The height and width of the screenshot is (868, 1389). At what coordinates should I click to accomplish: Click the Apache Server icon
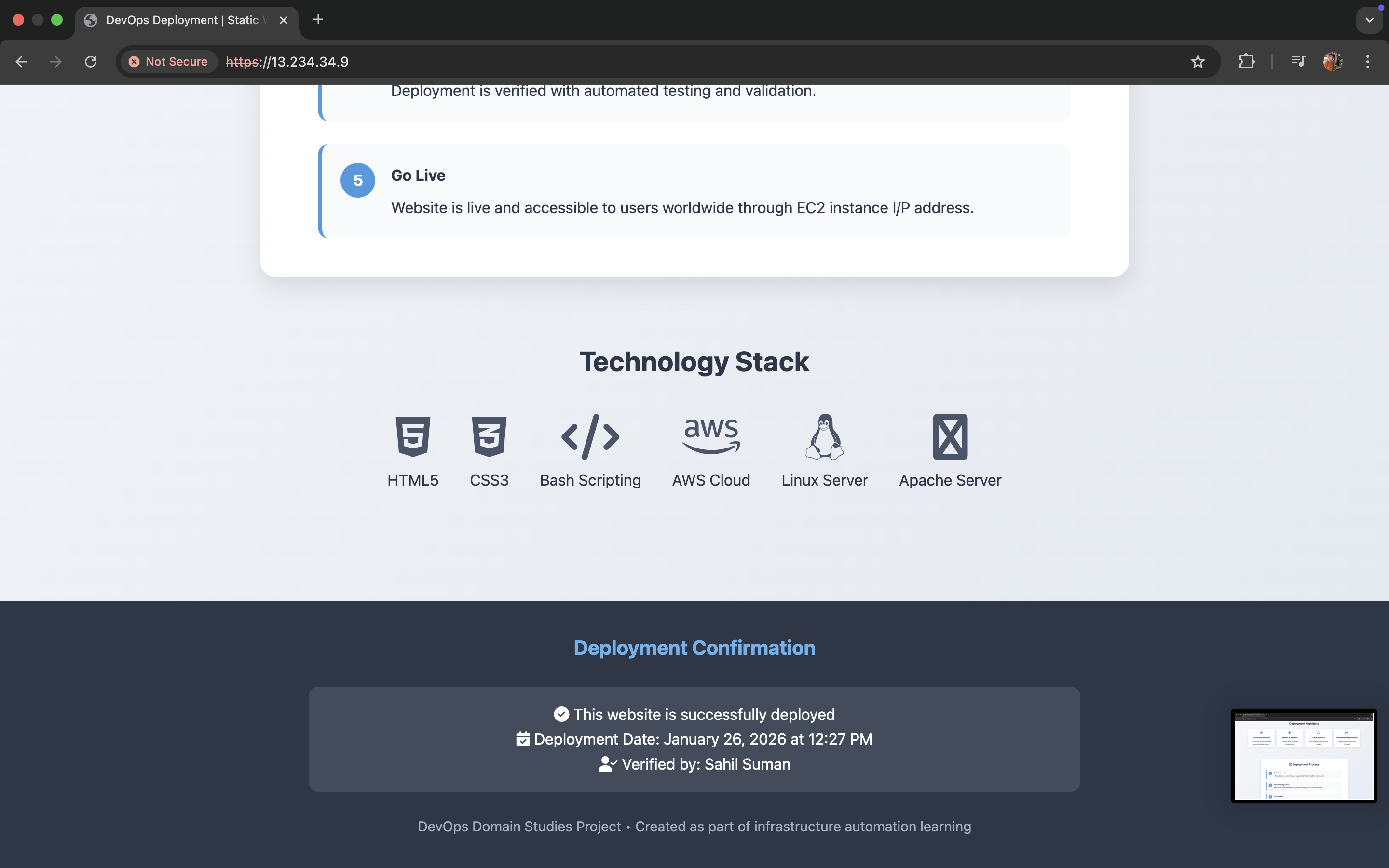(x=950, y=436)
